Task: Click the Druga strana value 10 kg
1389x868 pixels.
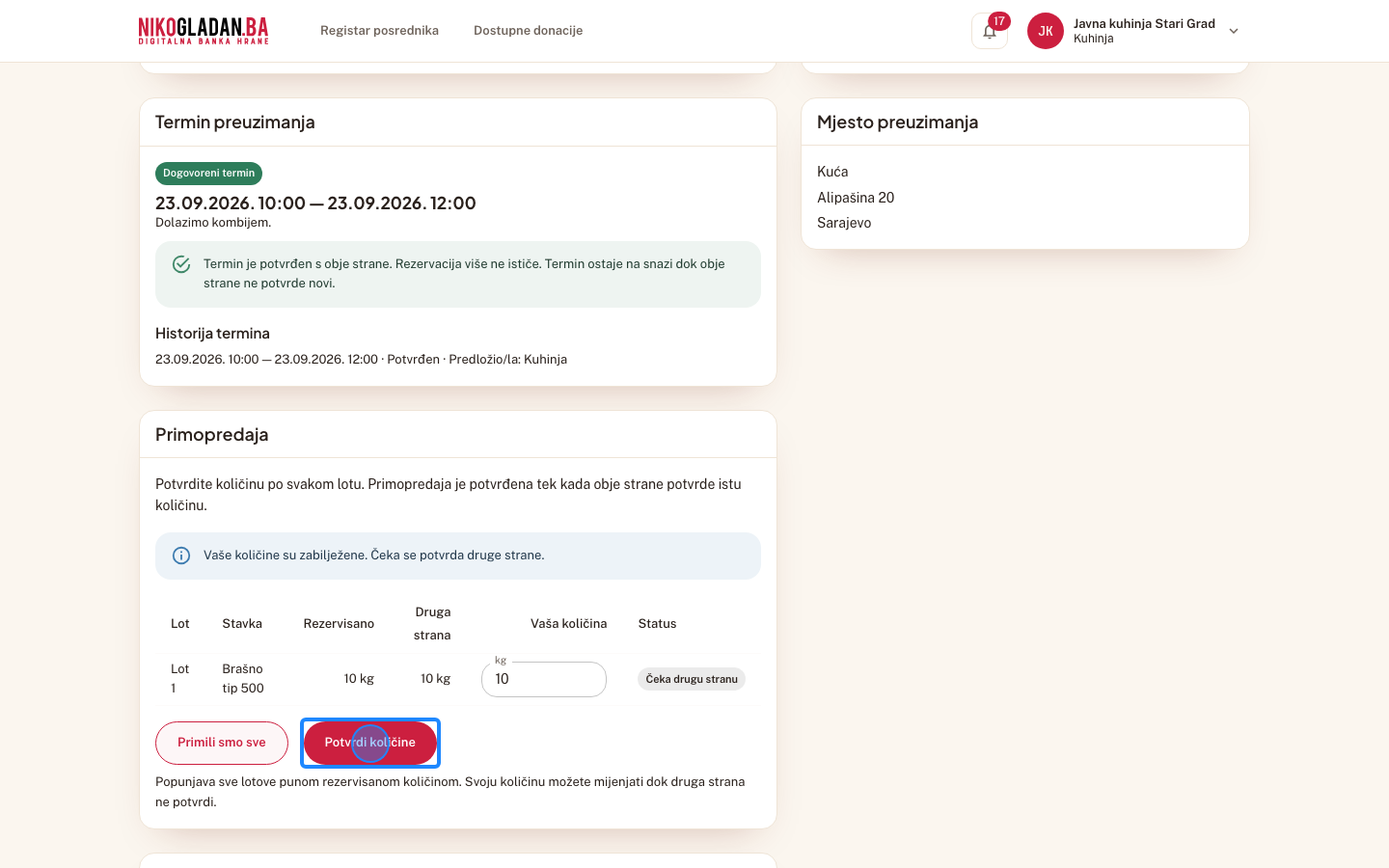Action: tap(435, 679)
